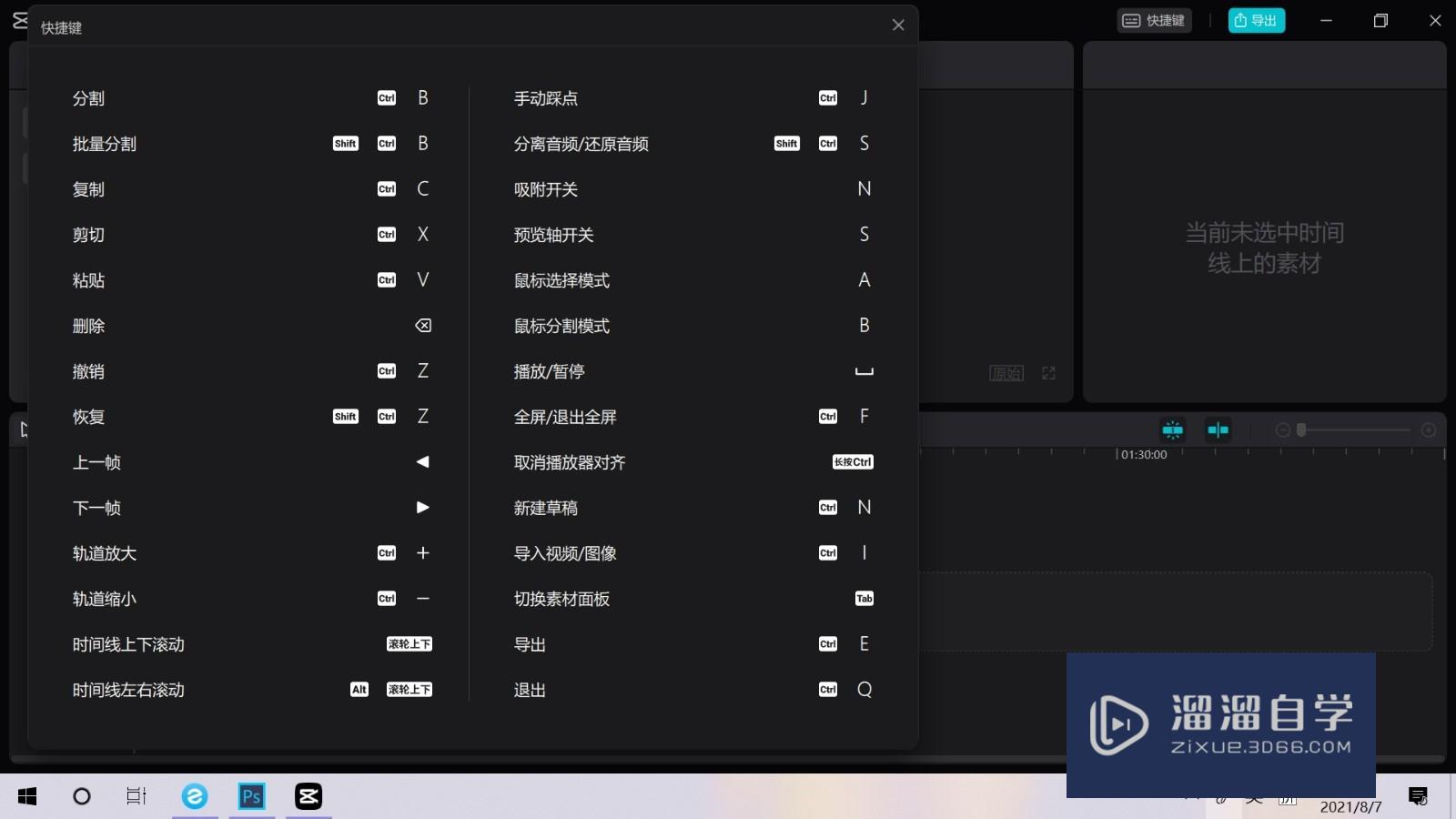Click the 01:30:00 timeline ruler mark
This screenshot has width=1456, height=819.
(1143, 454)
